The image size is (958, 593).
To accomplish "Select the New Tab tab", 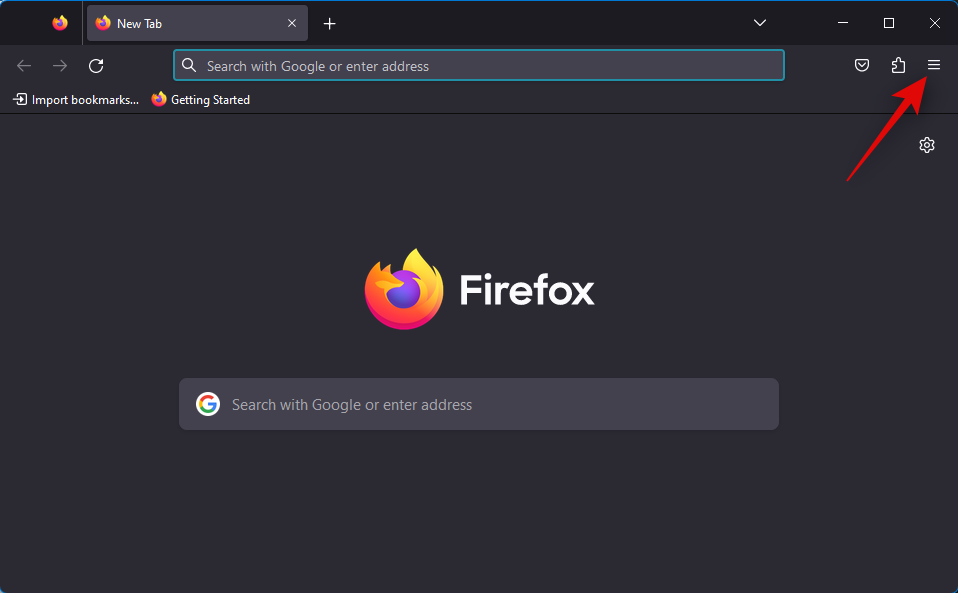I will pos(197,23).
